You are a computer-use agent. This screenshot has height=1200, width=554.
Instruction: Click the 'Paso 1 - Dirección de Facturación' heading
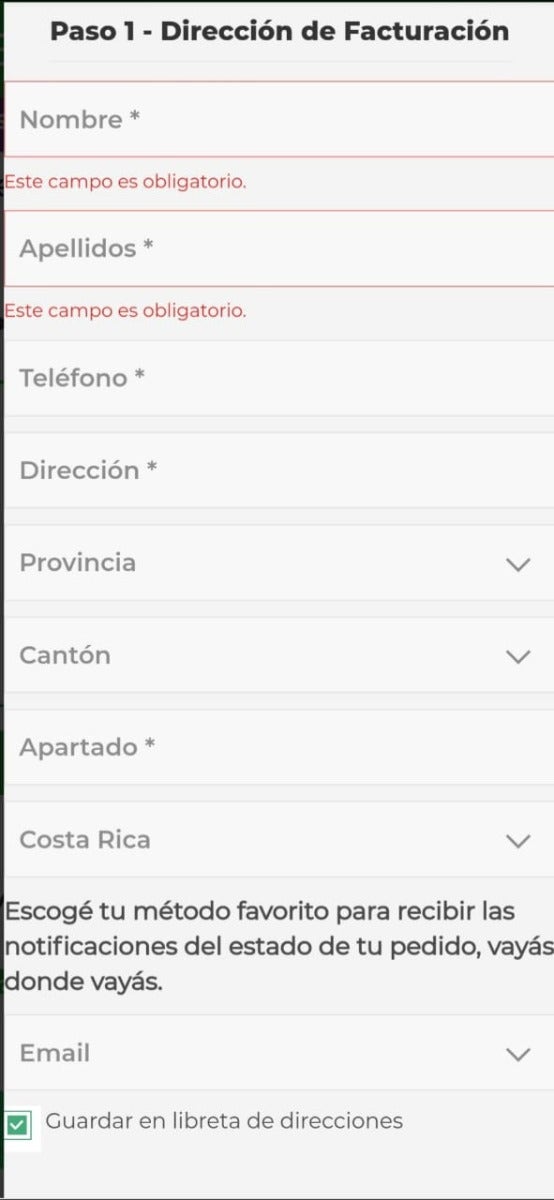(x=279, y=31)
